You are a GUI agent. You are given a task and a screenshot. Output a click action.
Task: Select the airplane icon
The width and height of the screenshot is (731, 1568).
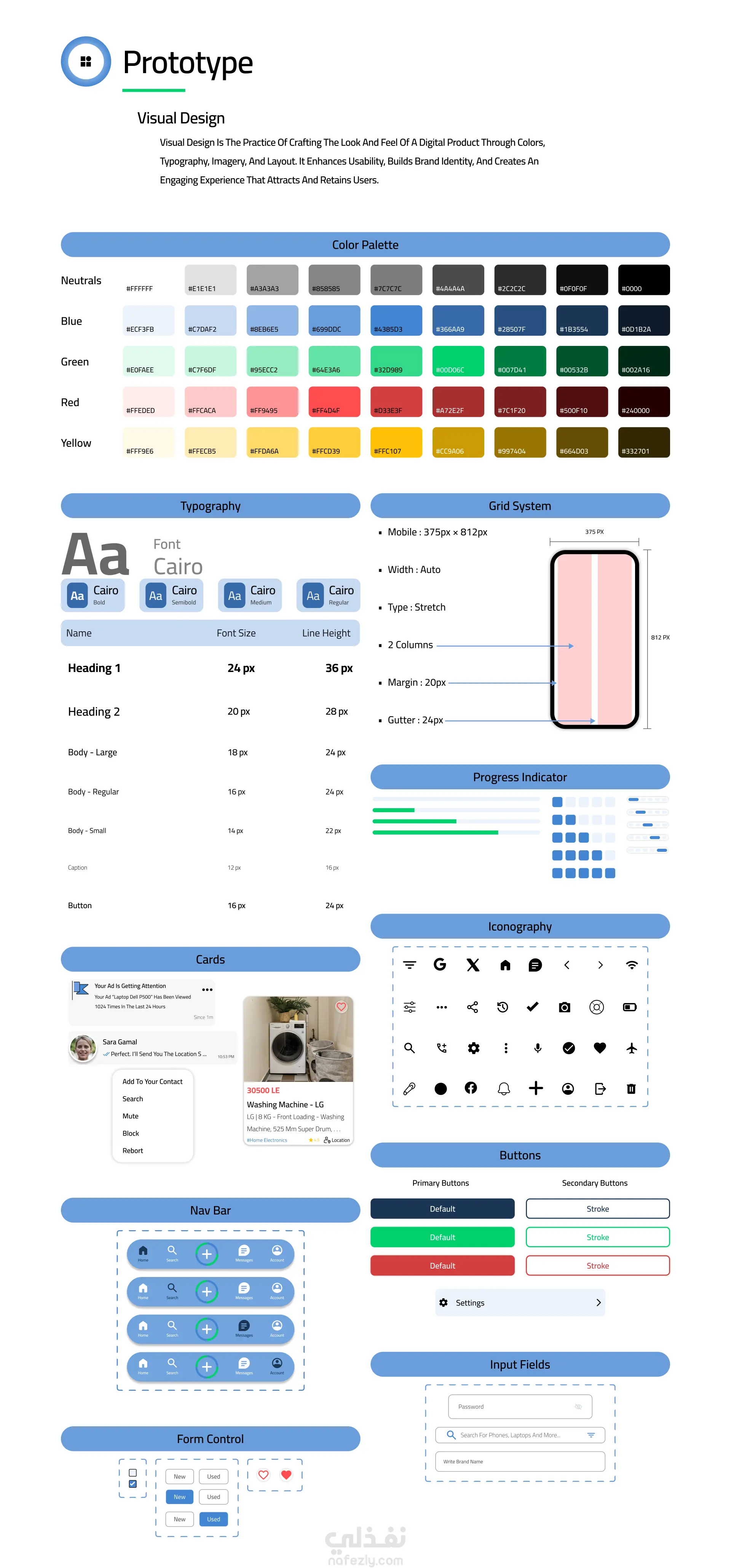click(x=631, y=1048)
